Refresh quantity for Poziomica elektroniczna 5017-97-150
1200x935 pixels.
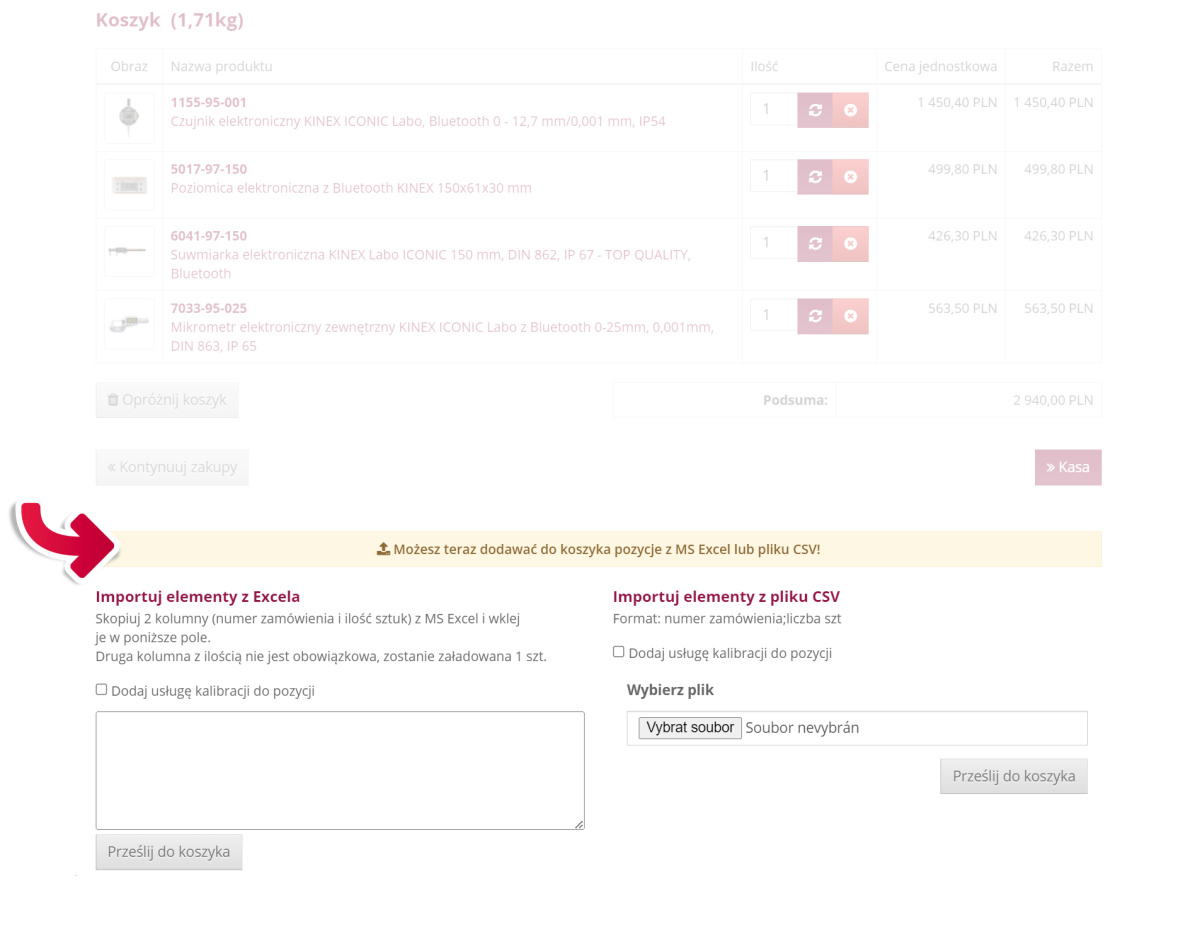pos(815,177)
